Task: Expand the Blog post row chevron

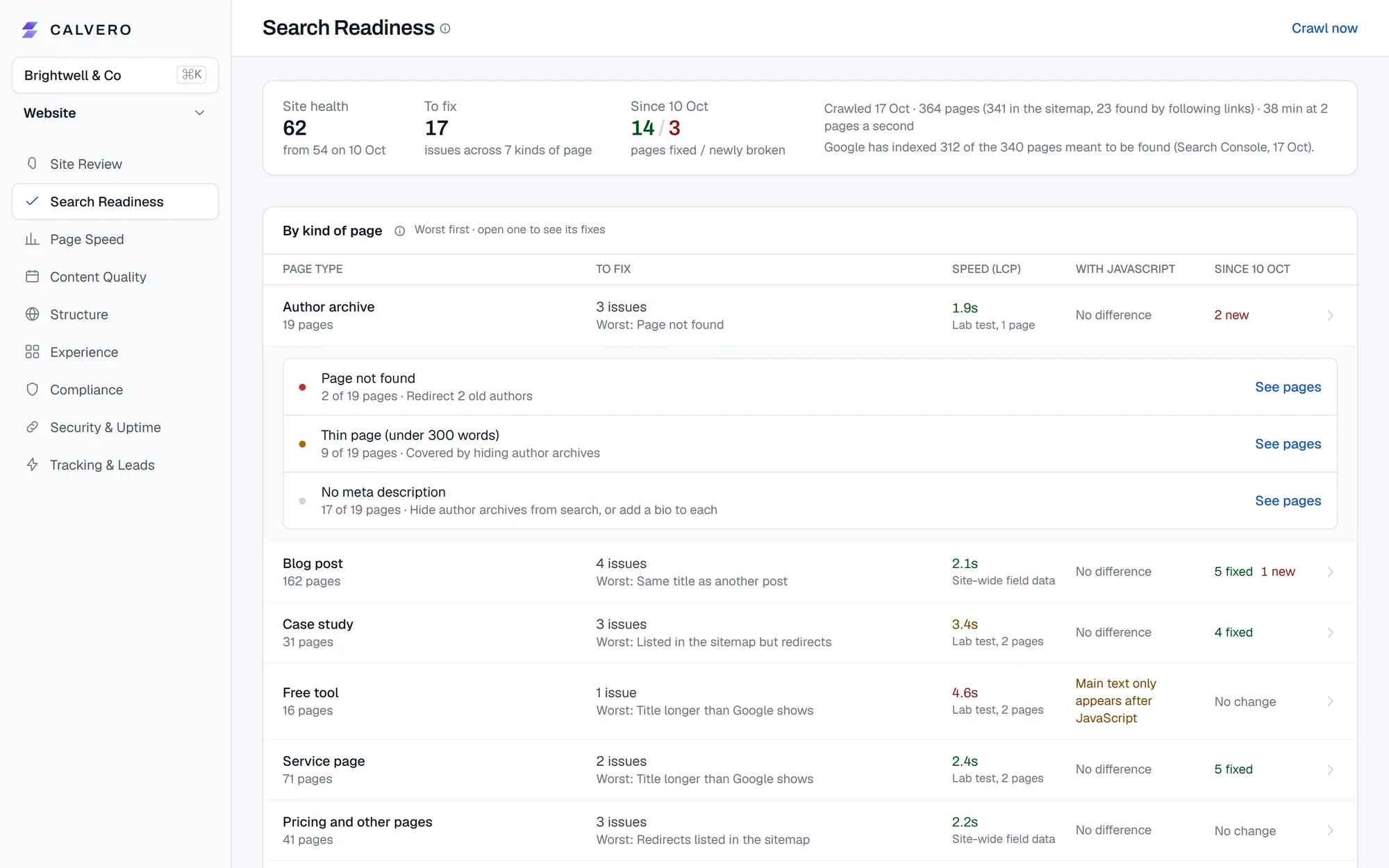Action: click(1330, 572)
